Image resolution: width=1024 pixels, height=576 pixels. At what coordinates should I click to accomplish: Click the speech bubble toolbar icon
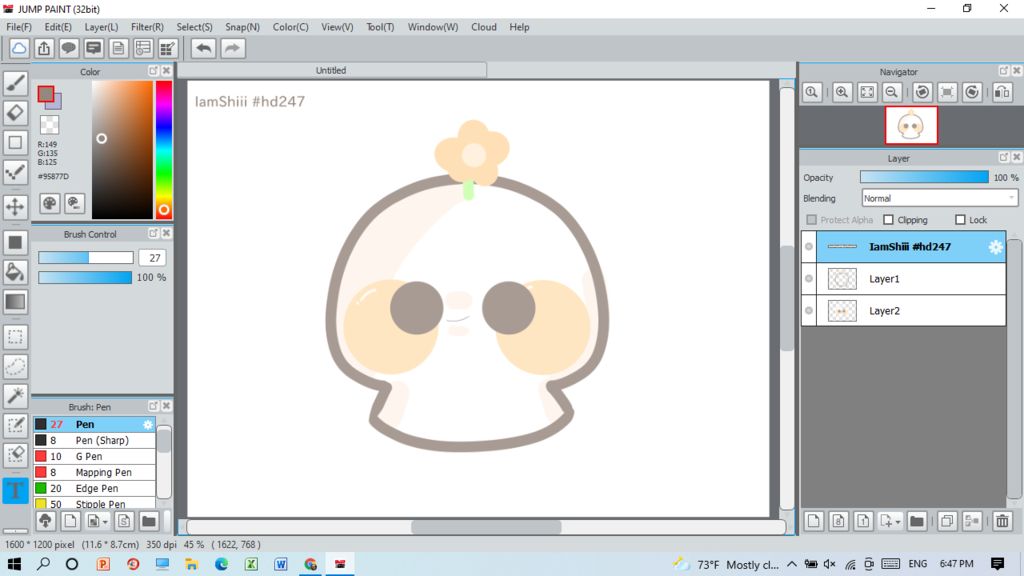69,48
